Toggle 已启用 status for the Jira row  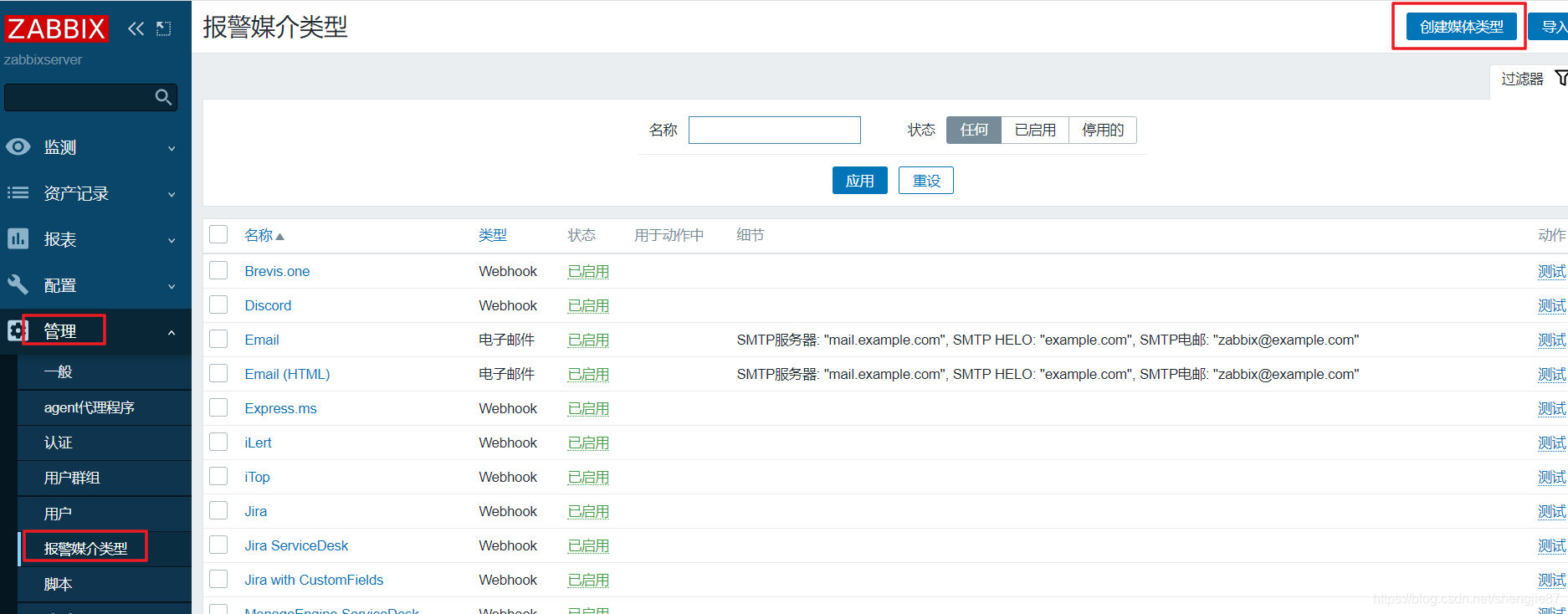pos(588,511)
